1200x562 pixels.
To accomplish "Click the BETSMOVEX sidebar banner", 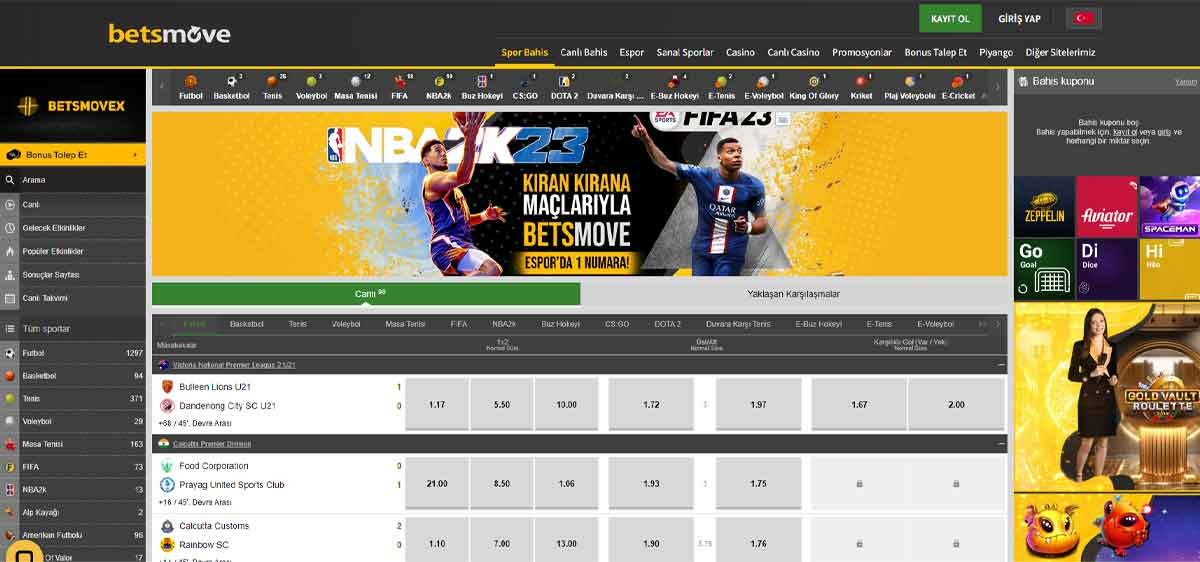I will 72,105.
